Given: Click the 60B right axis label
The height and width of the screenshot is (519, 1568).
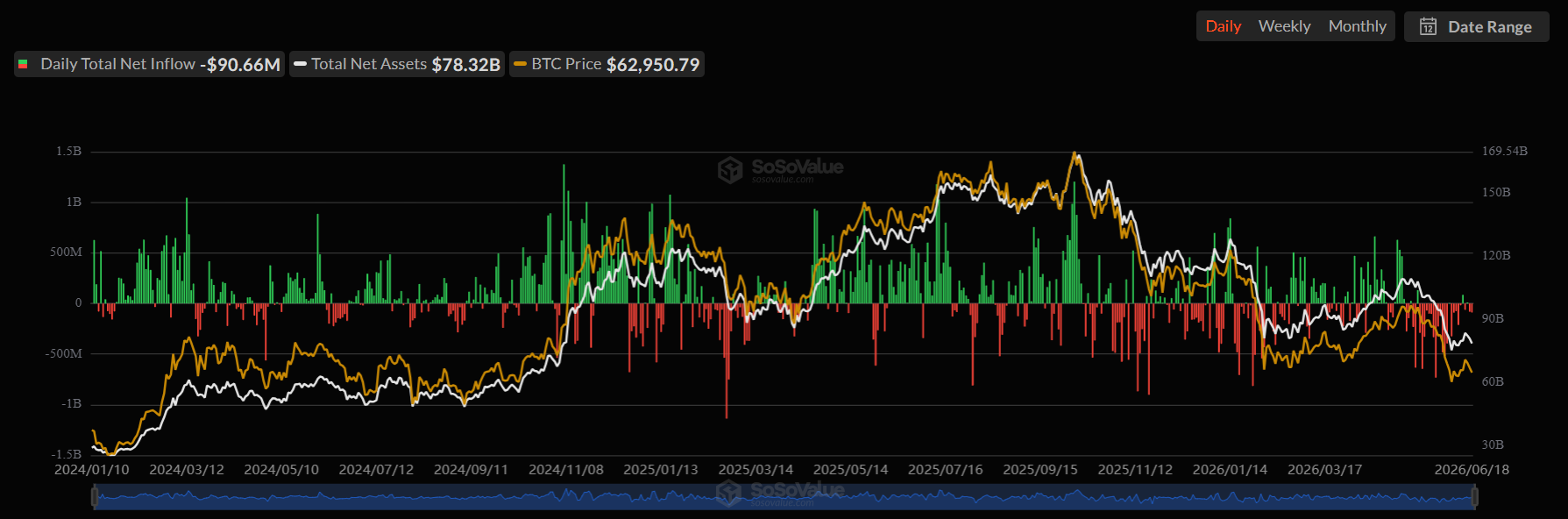Looking at the screenshot, I should pyautogui.click(x=1493, y=381).
